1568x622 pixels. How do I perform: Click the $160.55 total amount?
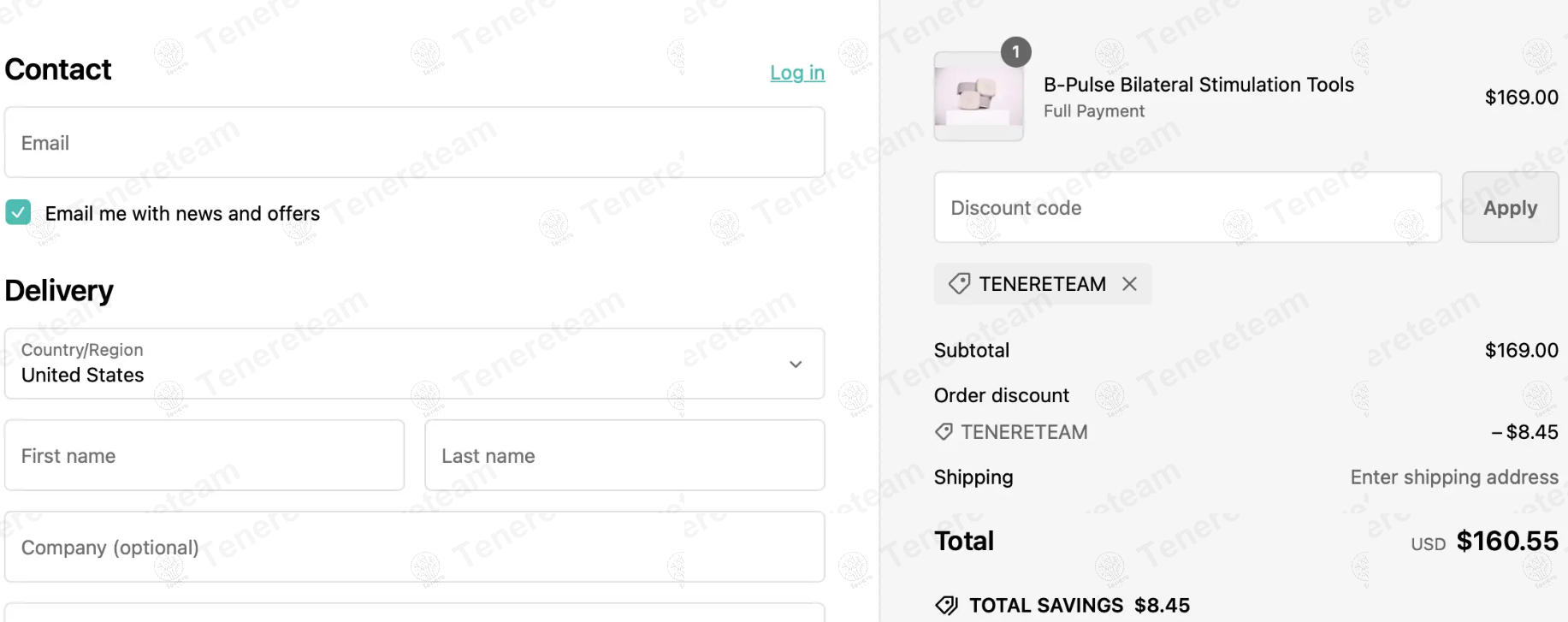[1506, 542]
